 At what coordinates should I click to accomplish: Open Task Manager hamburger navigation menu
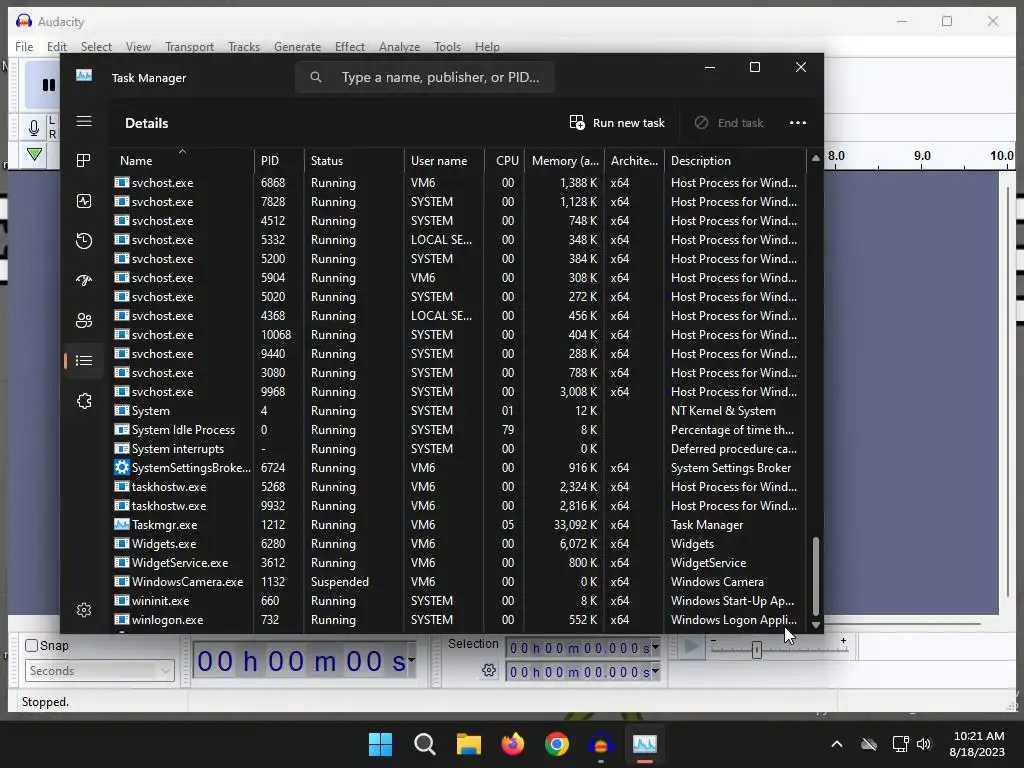pyautogui.click(x=84, y=121)
